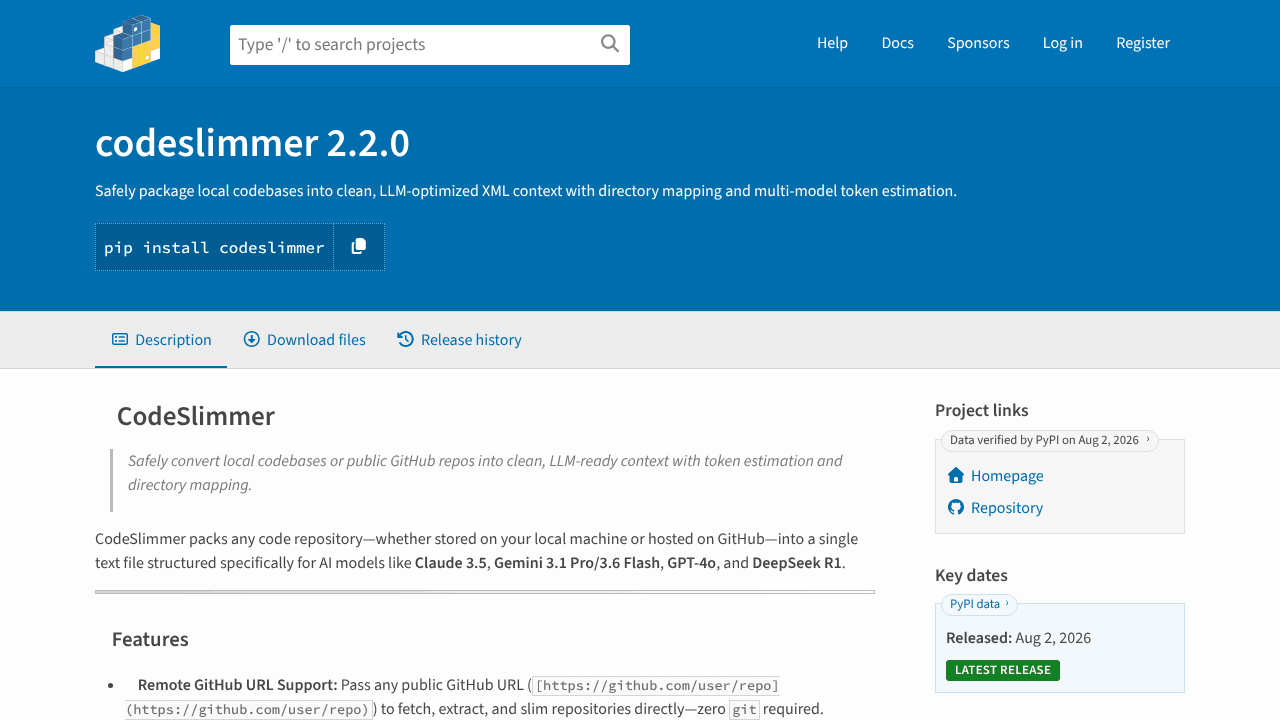
Task: Switch to the Download files tab
Action: [x=305, y=340]
